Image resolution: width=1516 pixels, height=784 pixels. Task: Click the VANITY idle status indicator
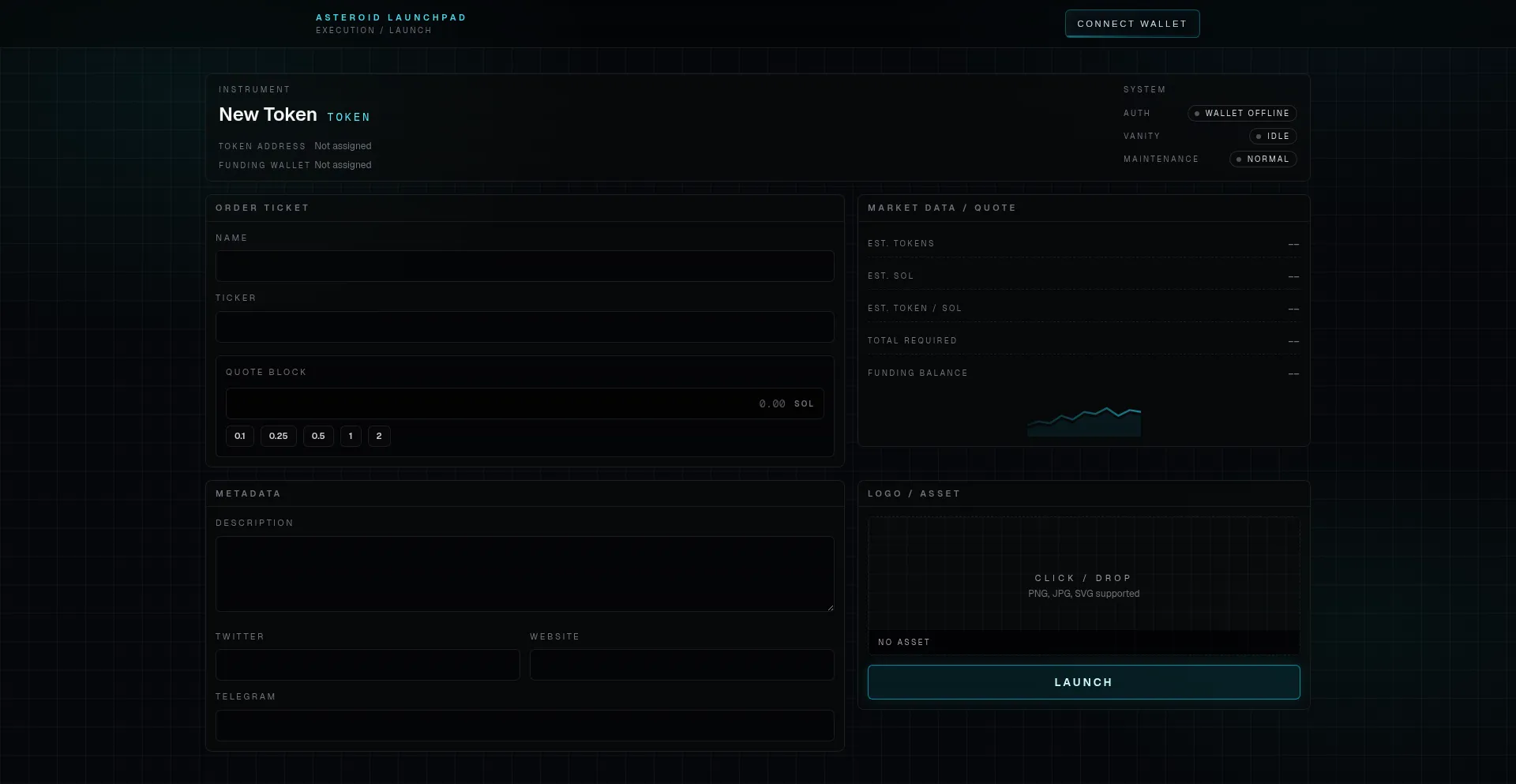tap(1272, 136)
